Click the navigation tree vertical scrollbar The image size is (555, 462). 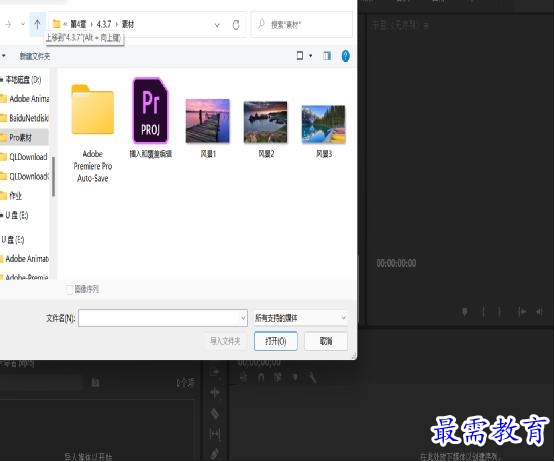53,176
